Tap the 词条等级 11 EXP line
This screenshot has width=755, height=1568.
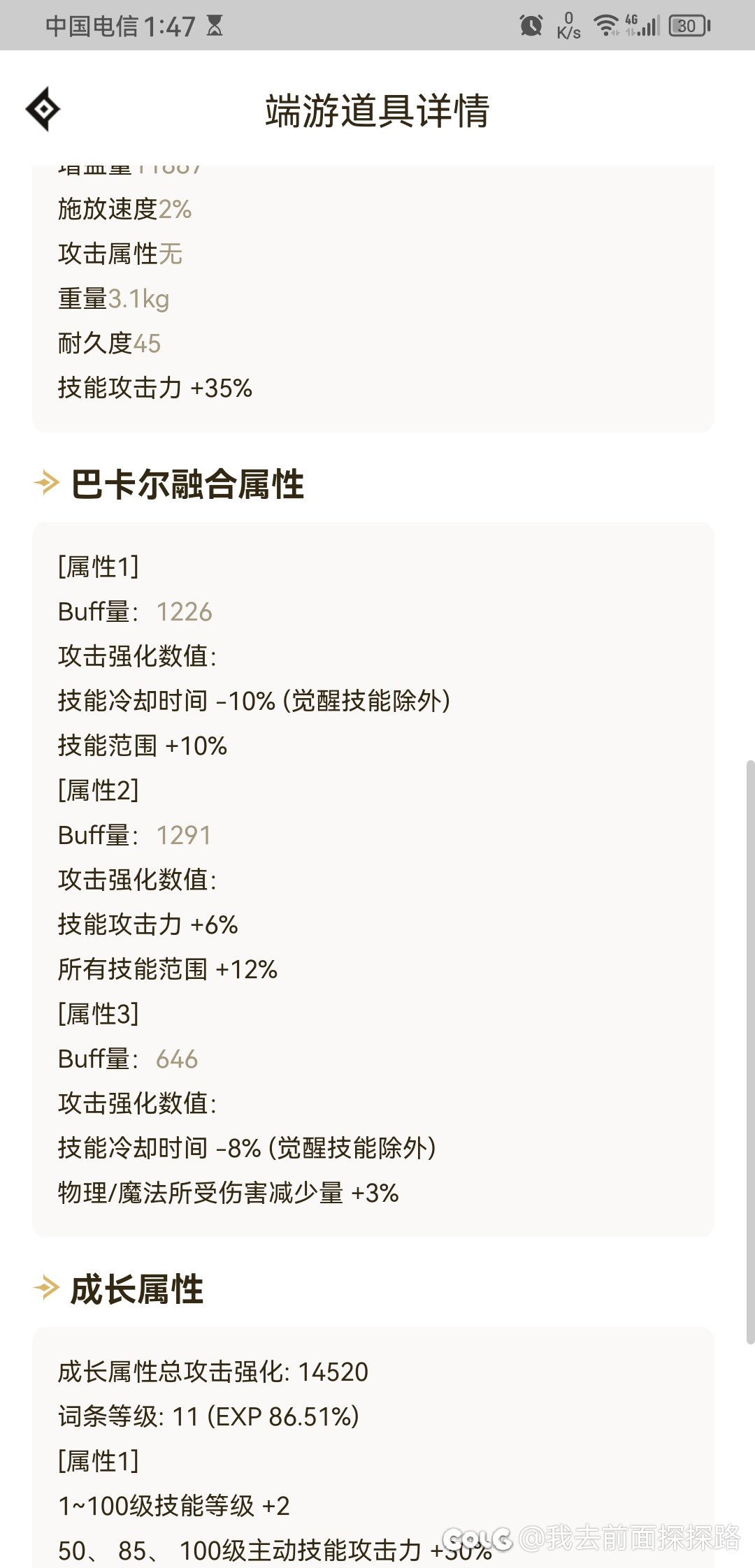(208, 1416)
